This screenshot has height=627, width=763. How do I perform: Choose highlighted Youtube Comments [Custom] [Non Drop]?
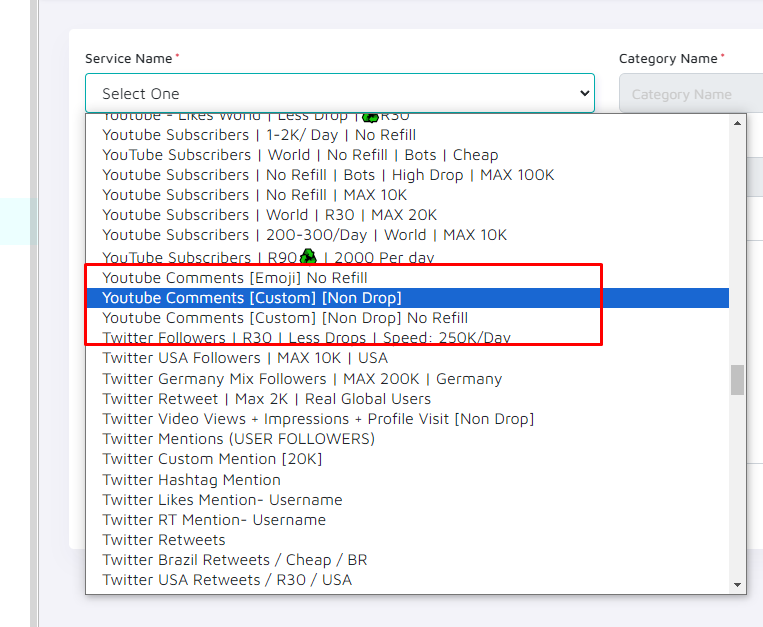tap(407, 298)
